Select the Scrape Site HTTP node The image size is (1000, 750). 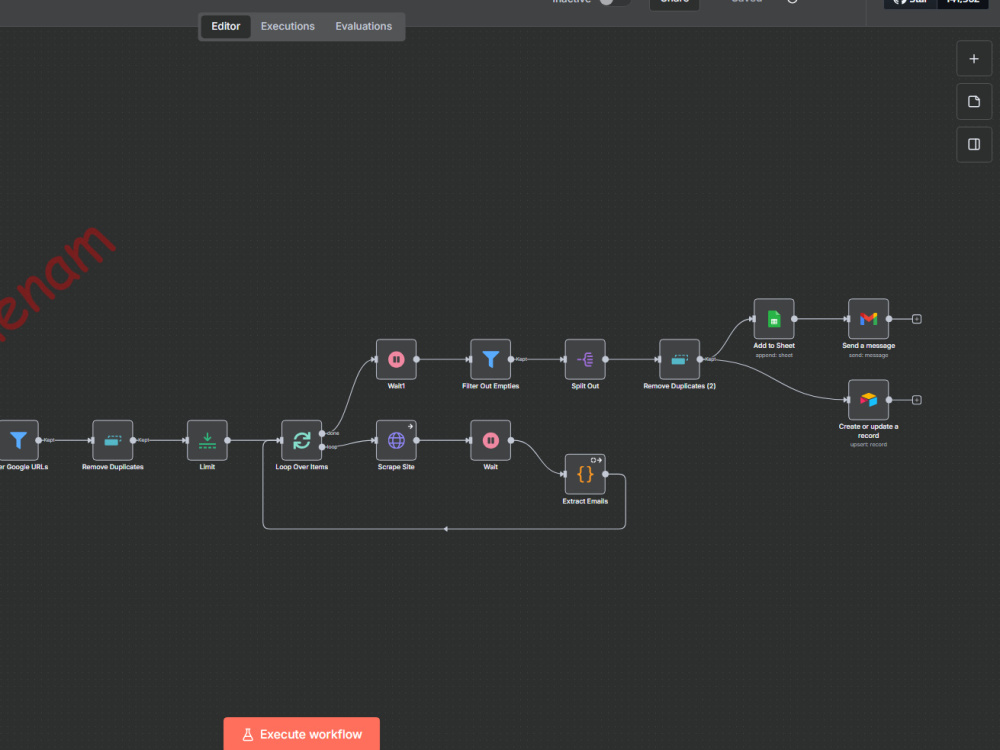click(396, 440)
